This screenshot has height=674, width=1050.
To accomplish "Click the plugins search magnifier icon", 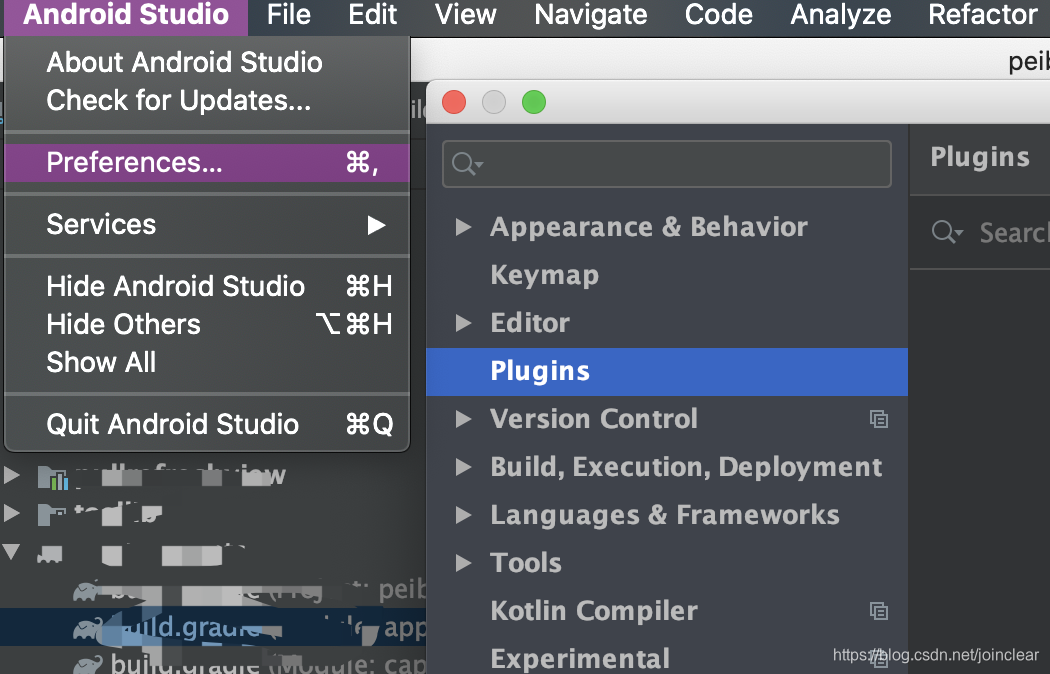I will pos(947,232).
